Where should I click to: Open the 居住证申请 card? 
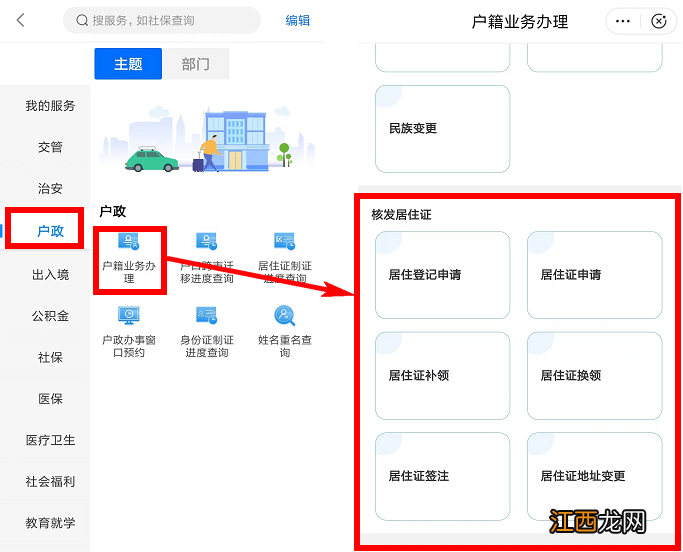tap(595, 275)
